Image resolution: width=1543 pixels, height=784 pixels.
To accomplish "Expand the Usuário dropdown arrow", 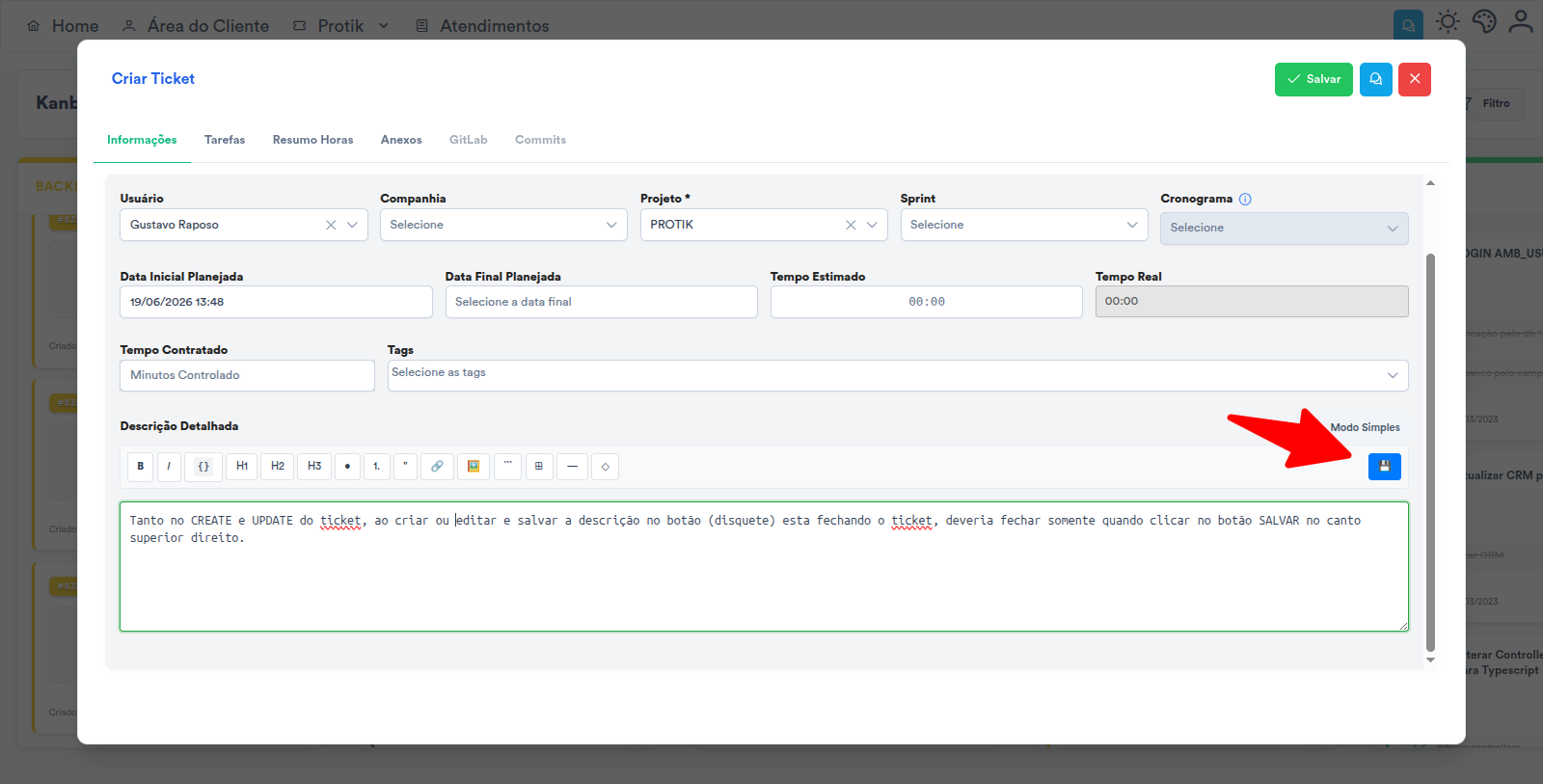I will point(352,225).
